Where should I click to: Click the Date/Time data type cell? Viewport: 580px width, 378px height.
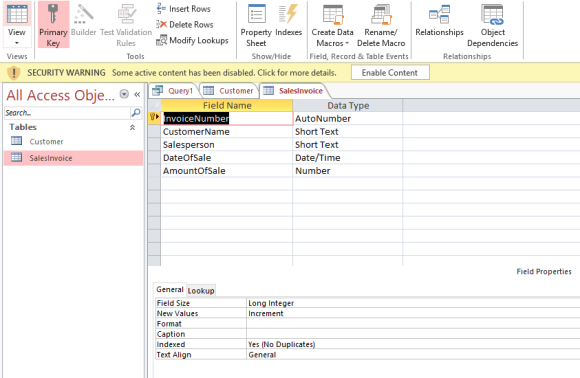[x=347, y=158]
